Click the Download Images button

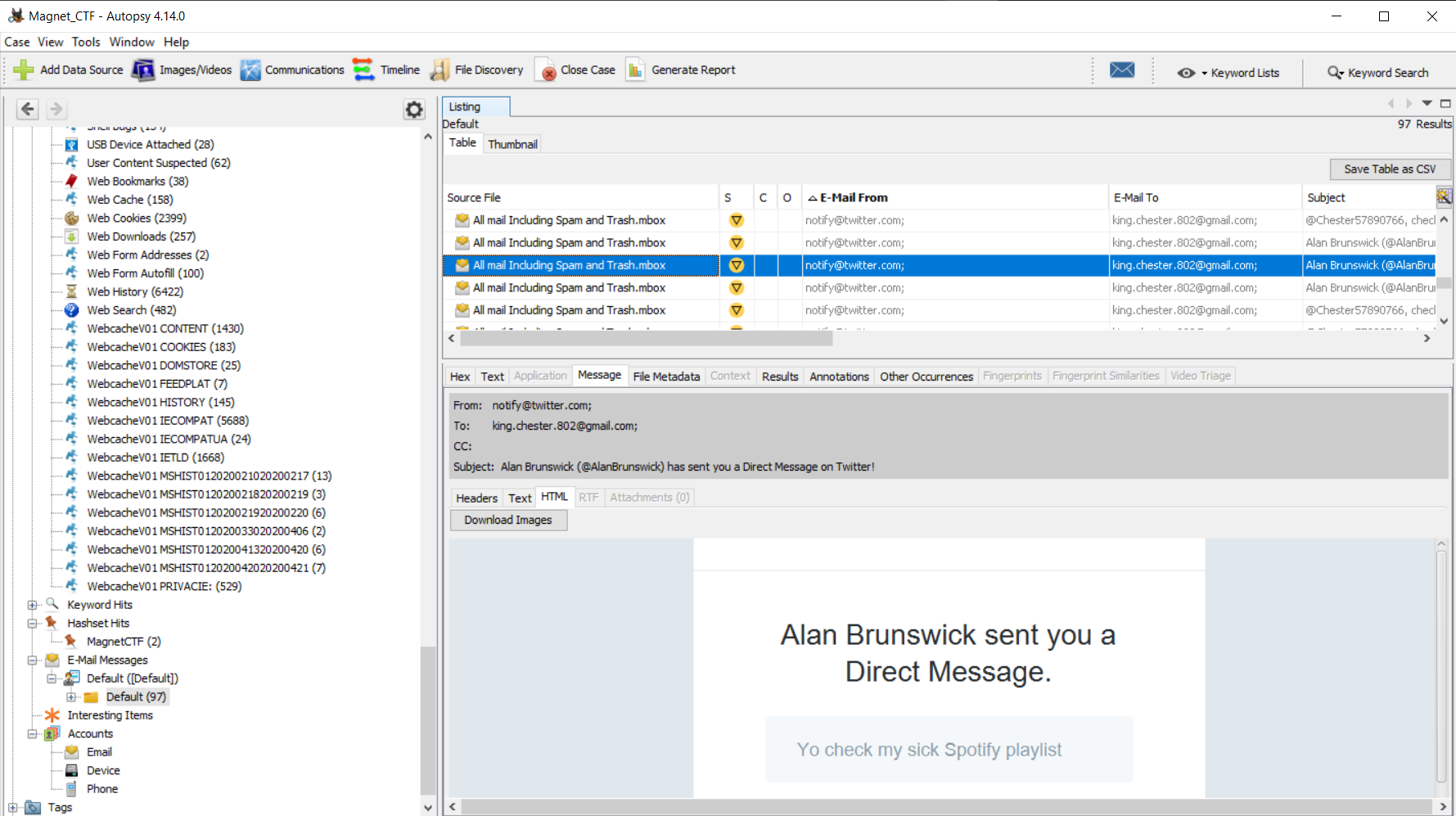(508, 520)
